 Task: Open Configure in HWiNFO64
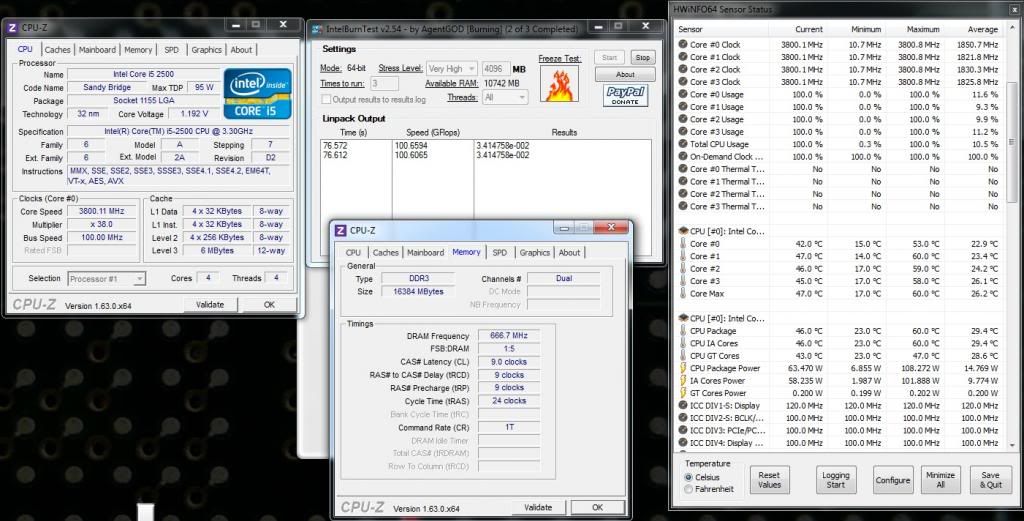(x=893, y=480)
